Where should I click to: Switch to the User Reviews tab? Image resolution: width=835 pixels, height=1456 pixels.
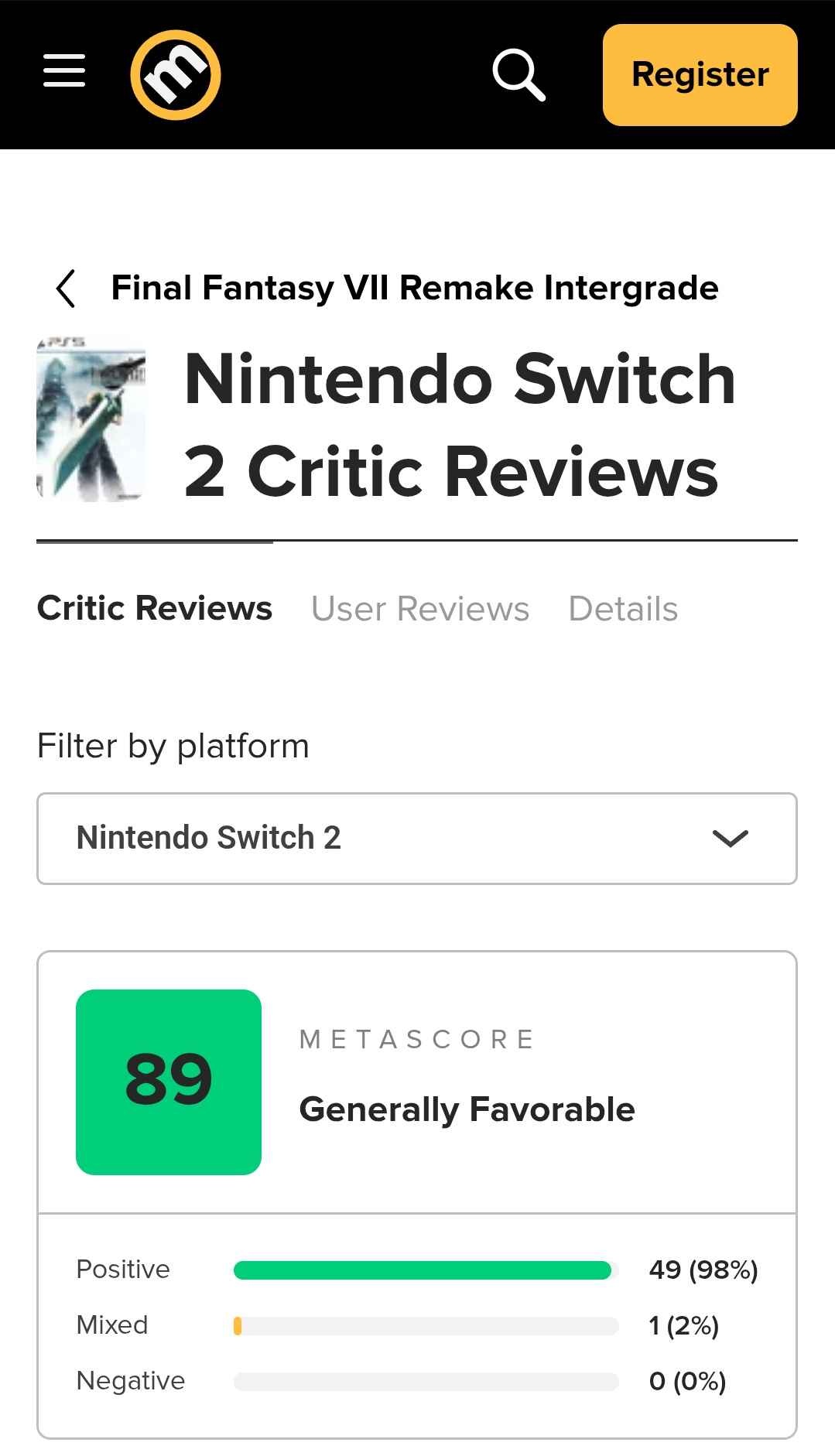tap(420, 609)
